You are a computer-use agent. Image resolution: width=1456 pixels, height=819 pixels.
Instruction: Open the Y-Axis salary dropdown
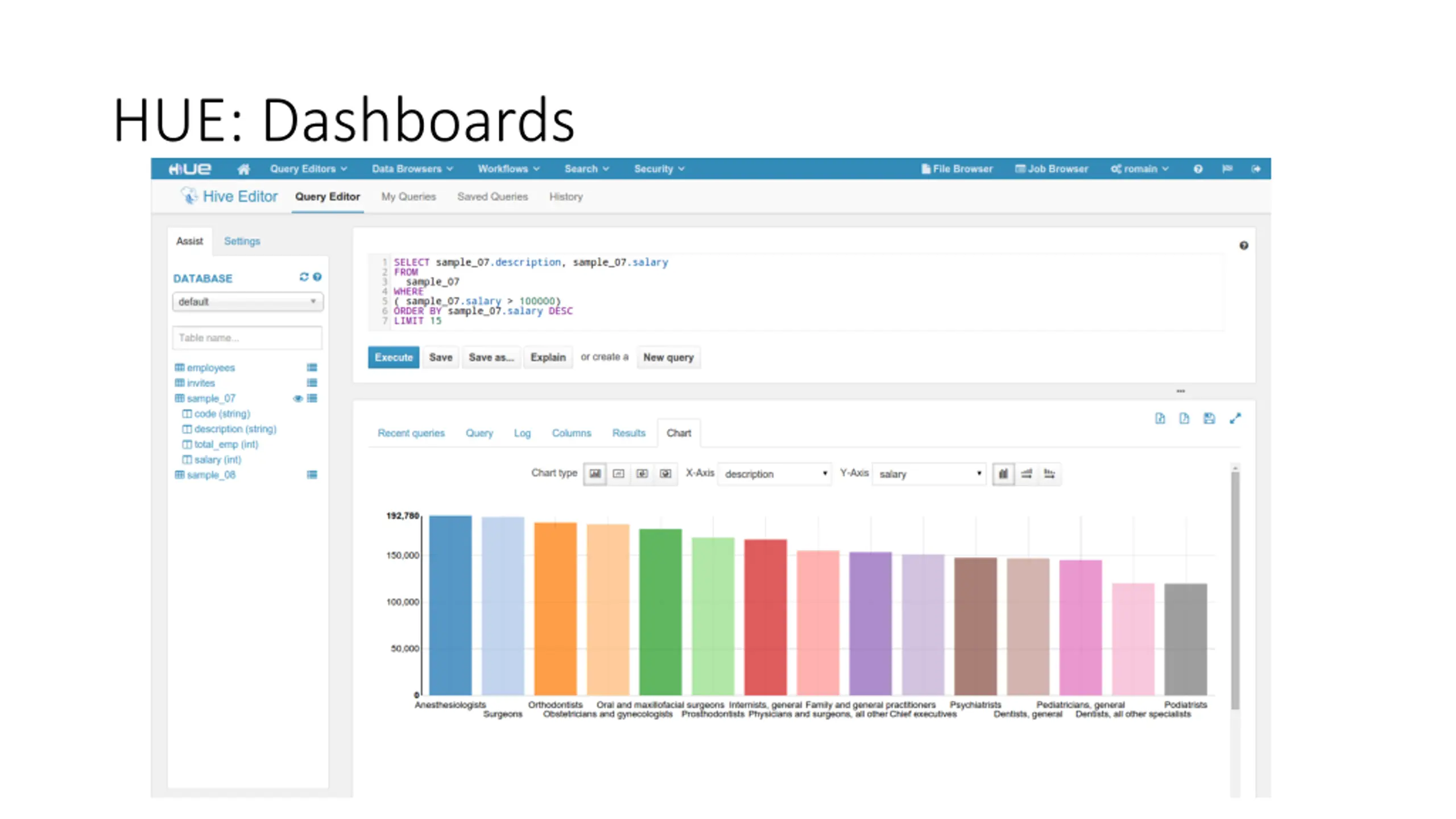tap(929, 474)
